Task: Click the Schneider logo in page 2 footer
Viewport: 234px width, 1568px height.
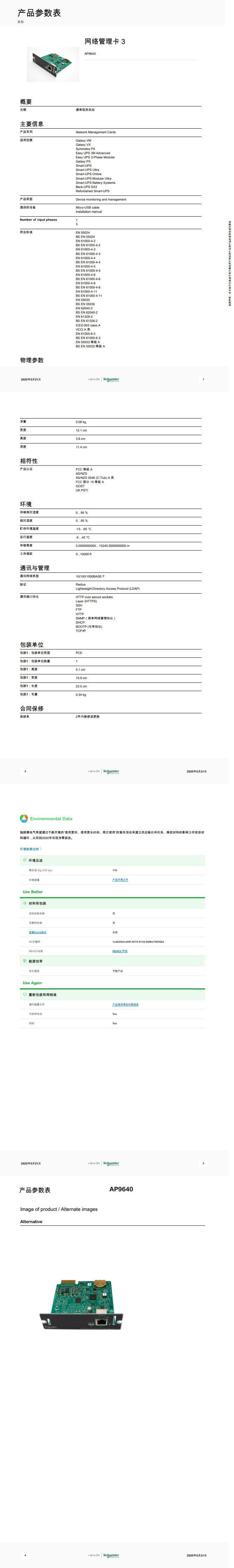Action: pos(111,771)
